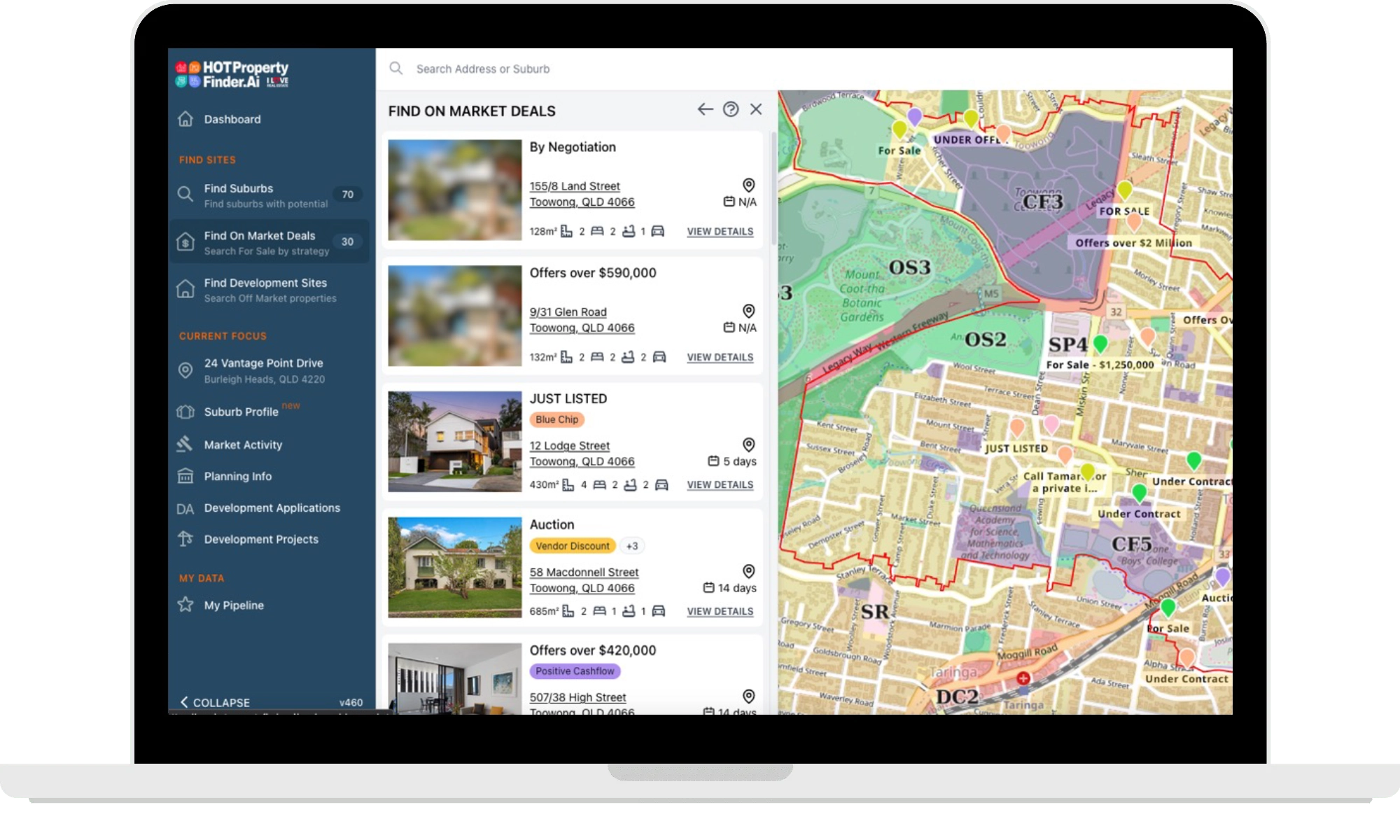Close the Find On Market Deals panel
Screen dimensions: 1400x840
(x=756, y=109)
